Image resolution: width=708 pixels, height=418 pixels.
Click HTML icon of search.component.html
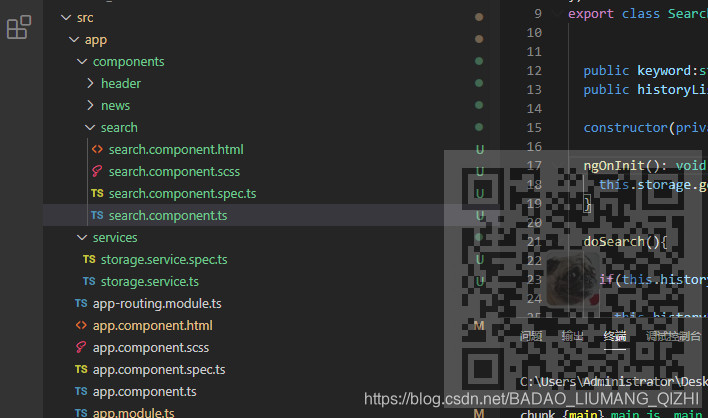pyautogui.click(x=97, y=149)
